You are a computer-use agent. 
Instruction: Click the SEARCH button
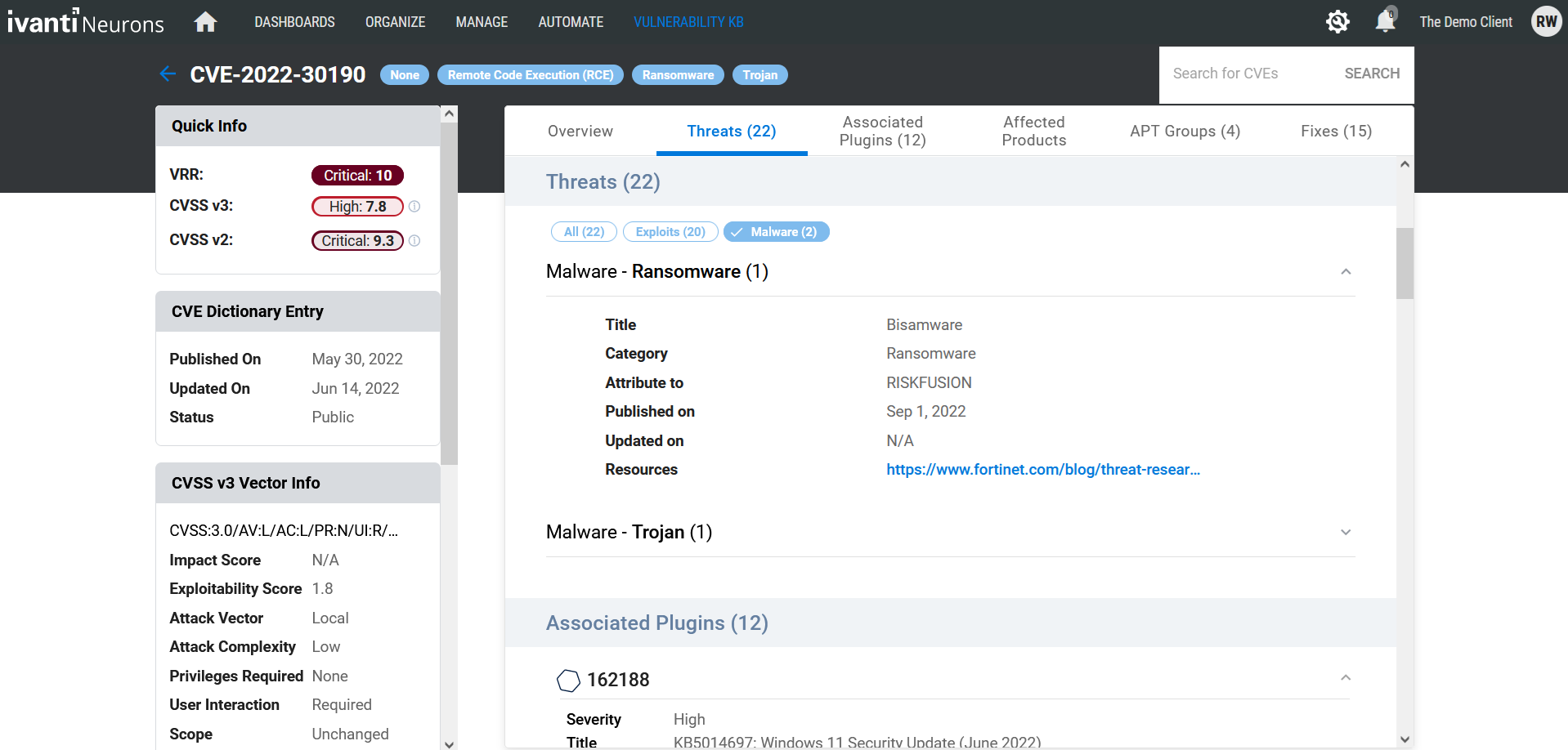(1372, 74)
